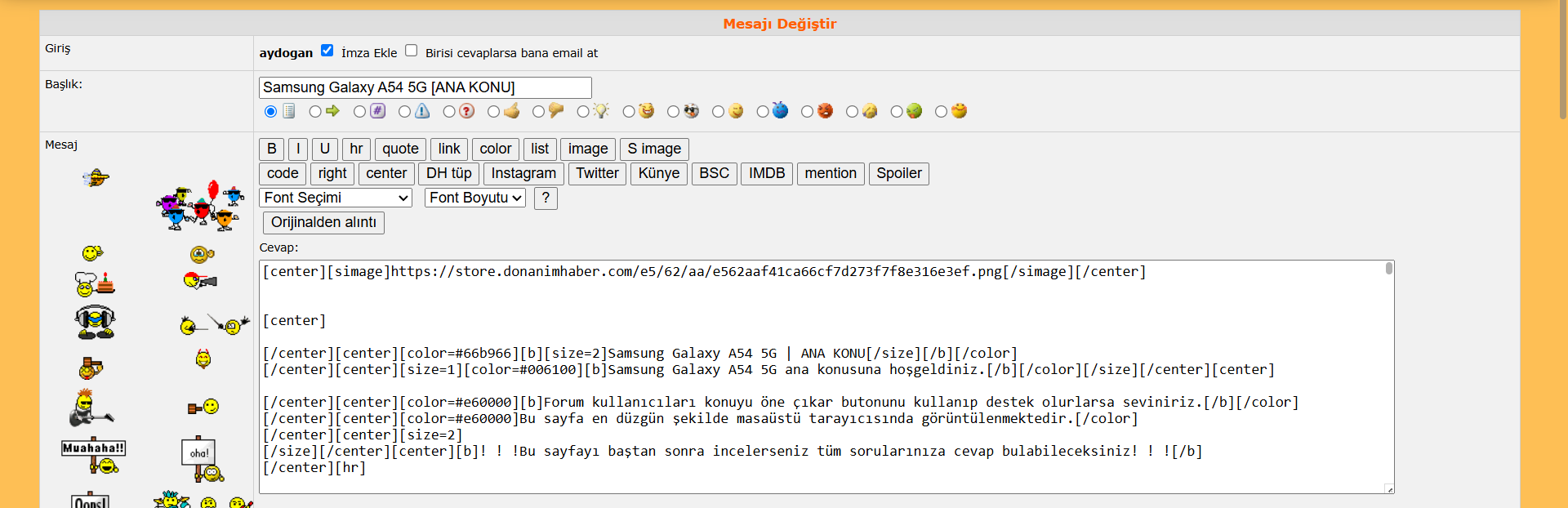This screenshot has height=508, width=1568.
Task: Insert the Muahaha!! sign smiley
Action: 93,456
